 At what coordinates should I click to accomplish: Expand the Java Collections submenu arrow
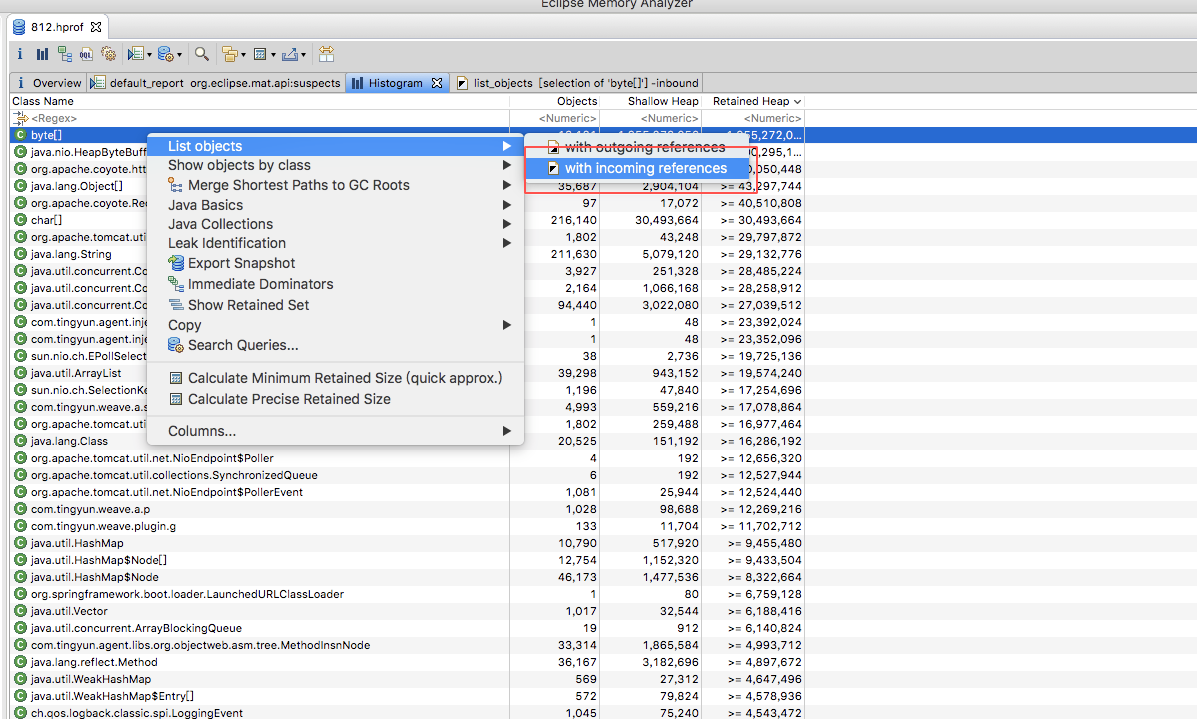click(x=506, y=223)
